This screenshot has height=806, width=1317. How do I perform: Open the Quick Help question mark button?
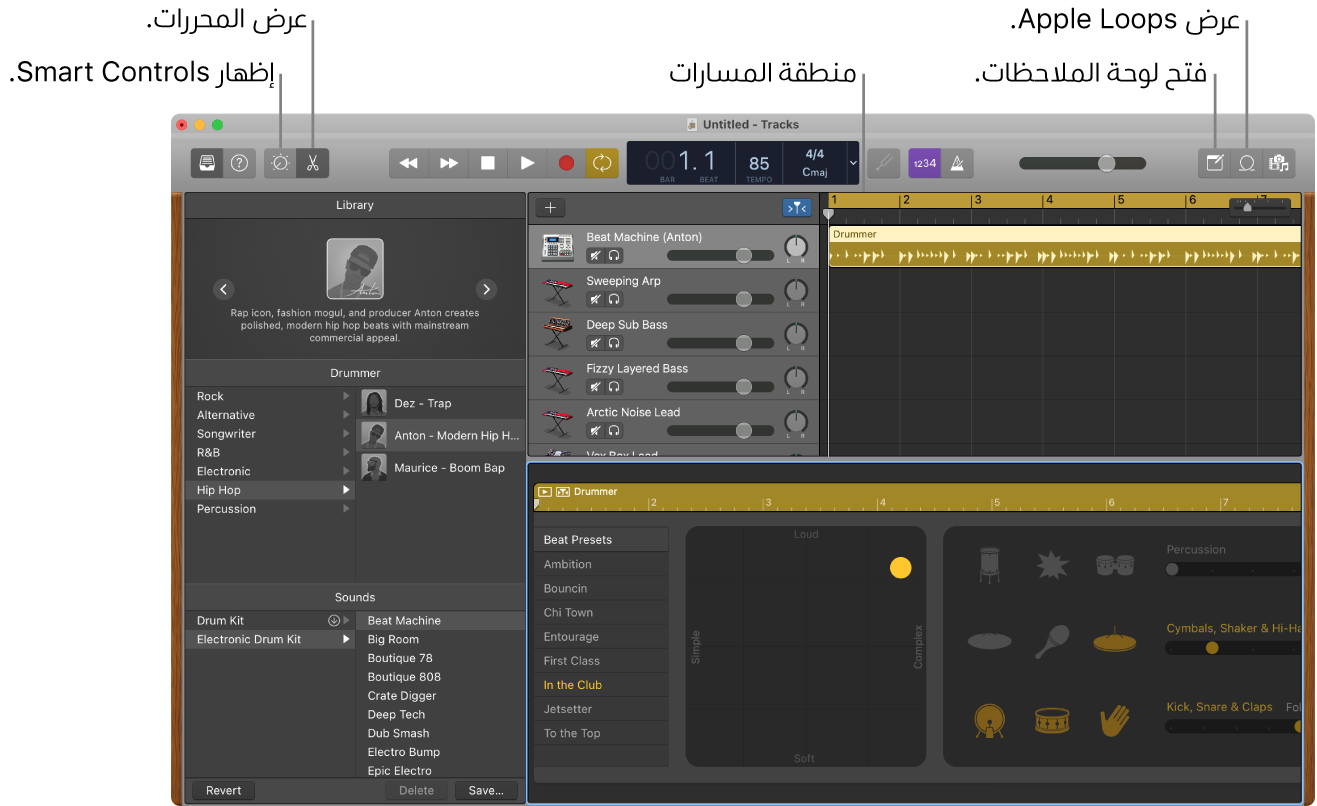click(240, 163)
